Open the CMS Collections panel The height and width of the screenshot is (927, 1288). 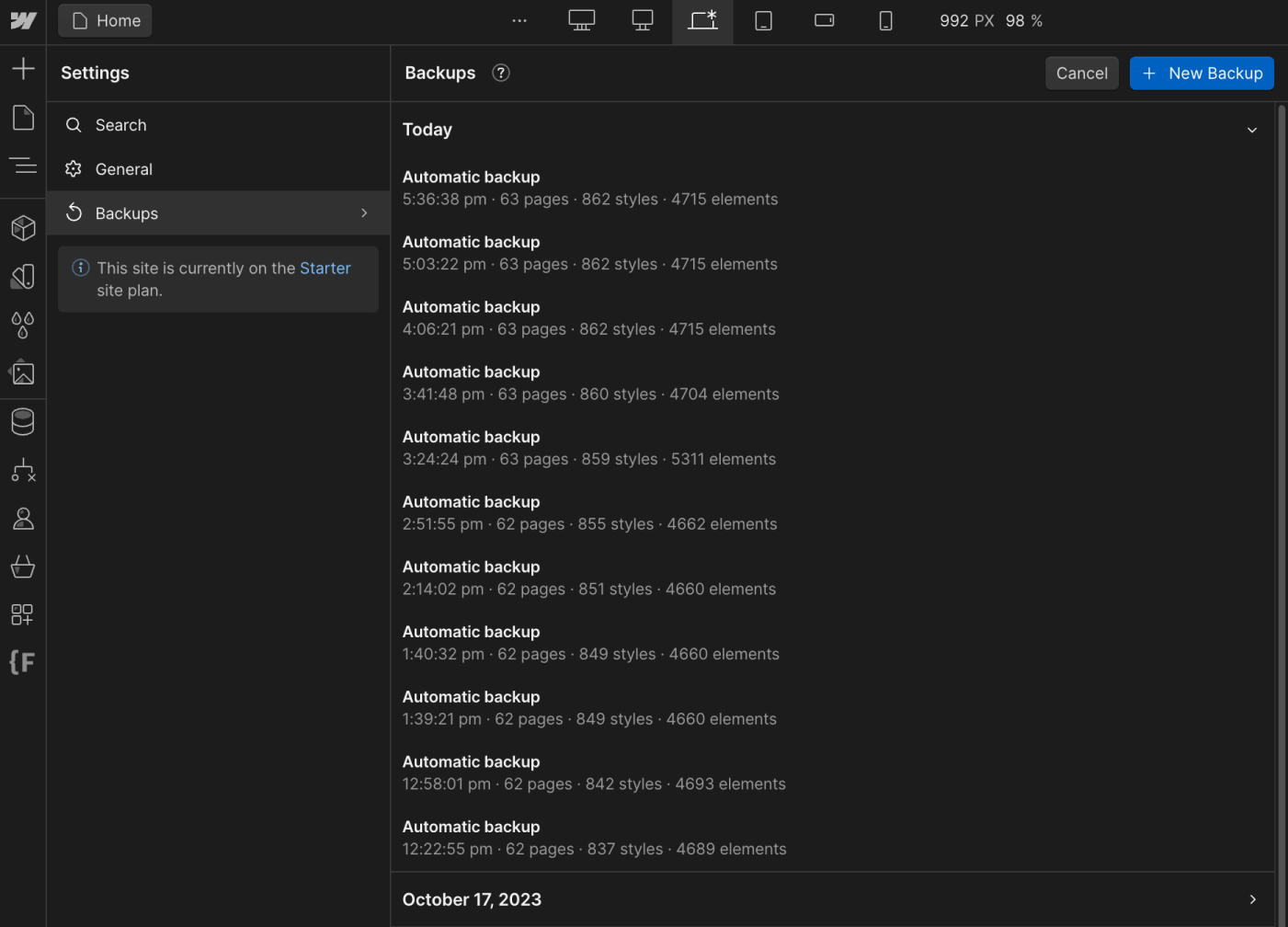click(22, 421)
